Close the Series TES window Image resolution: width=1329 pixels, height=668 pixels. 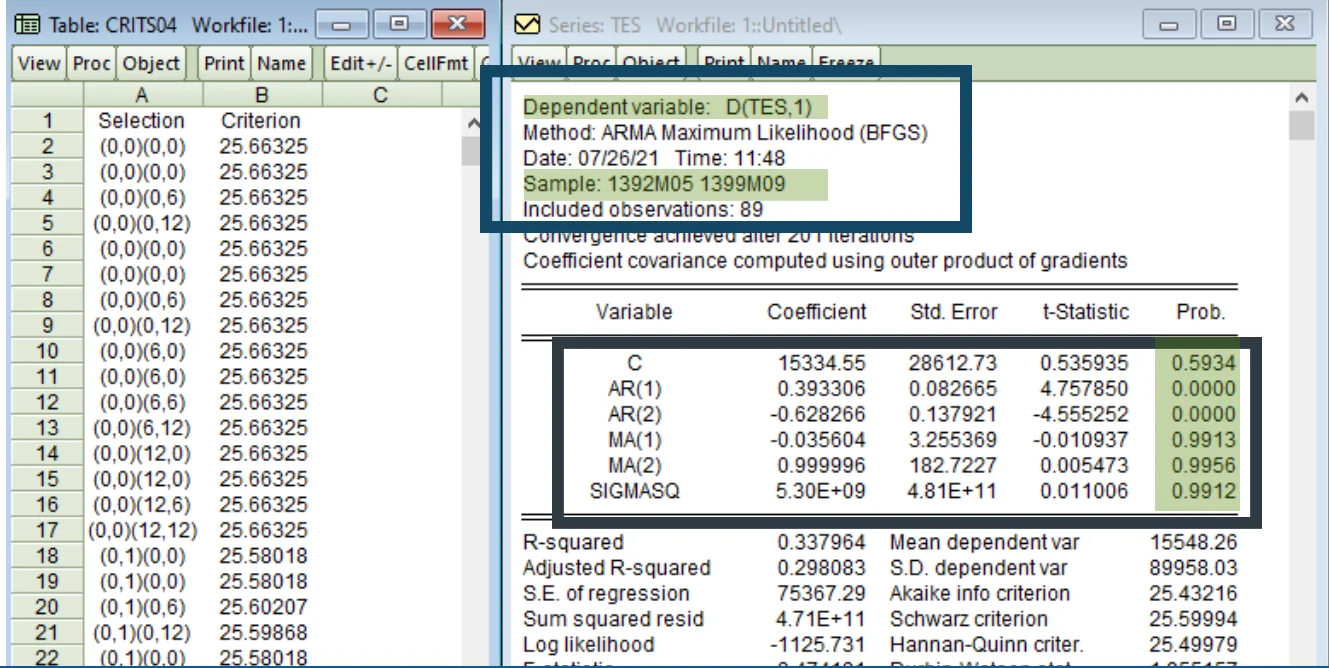[1287, 24]
